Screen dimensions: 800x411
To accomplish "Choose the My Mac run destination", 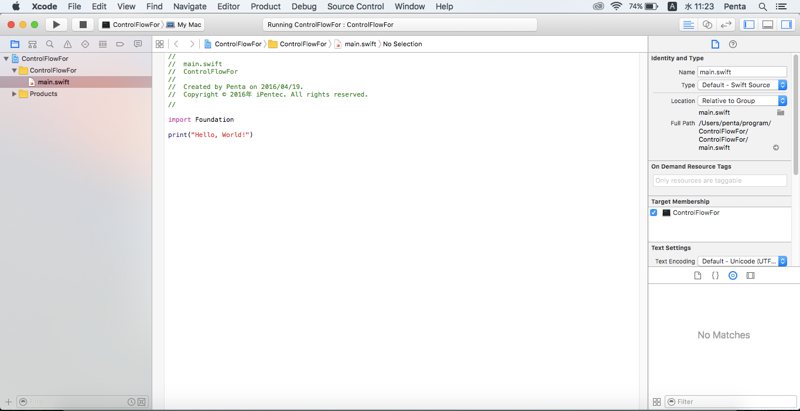I will pyautogui.click(x=184, y=24).
